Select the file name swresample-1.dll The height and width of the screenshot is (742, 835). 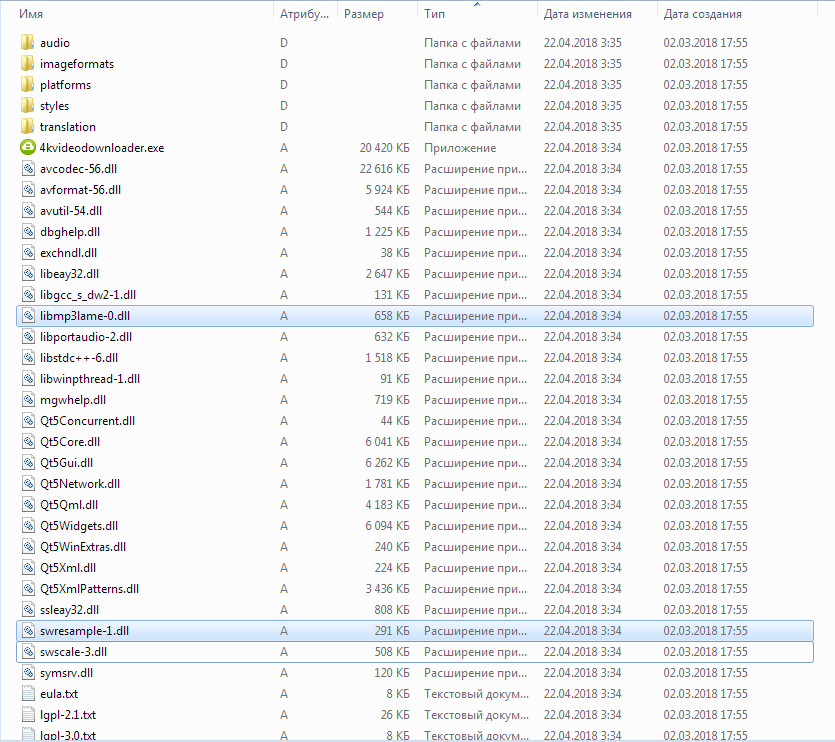pyautogui.click(x=85, y=631)
